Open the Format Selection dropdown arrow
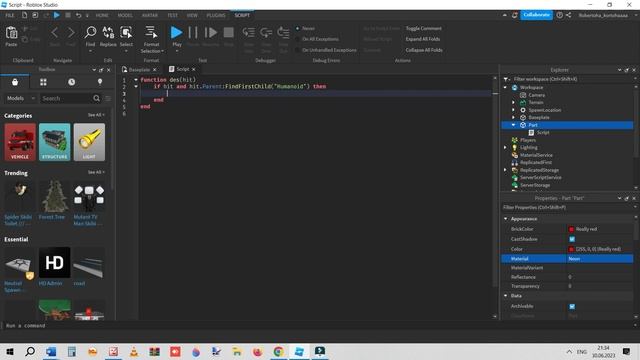Screen dimensions: 640x360 click(x=162, y=51)
